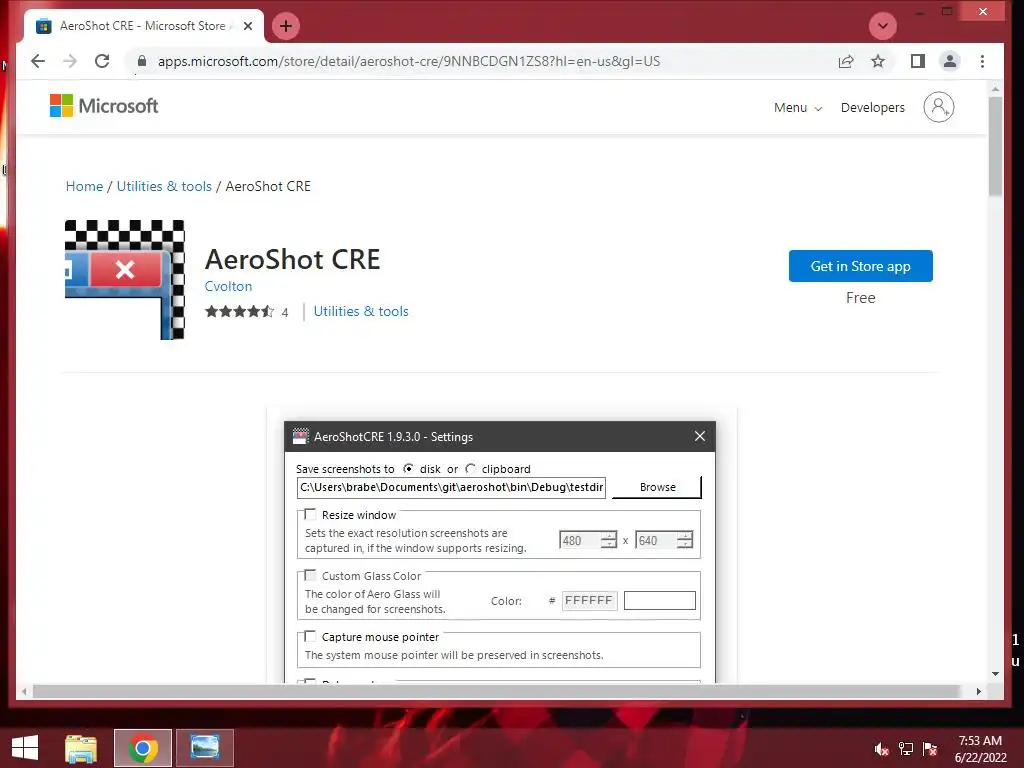Click the Microsoft logo
Screen dimensions: 1024x768
(x=104, y=106)
